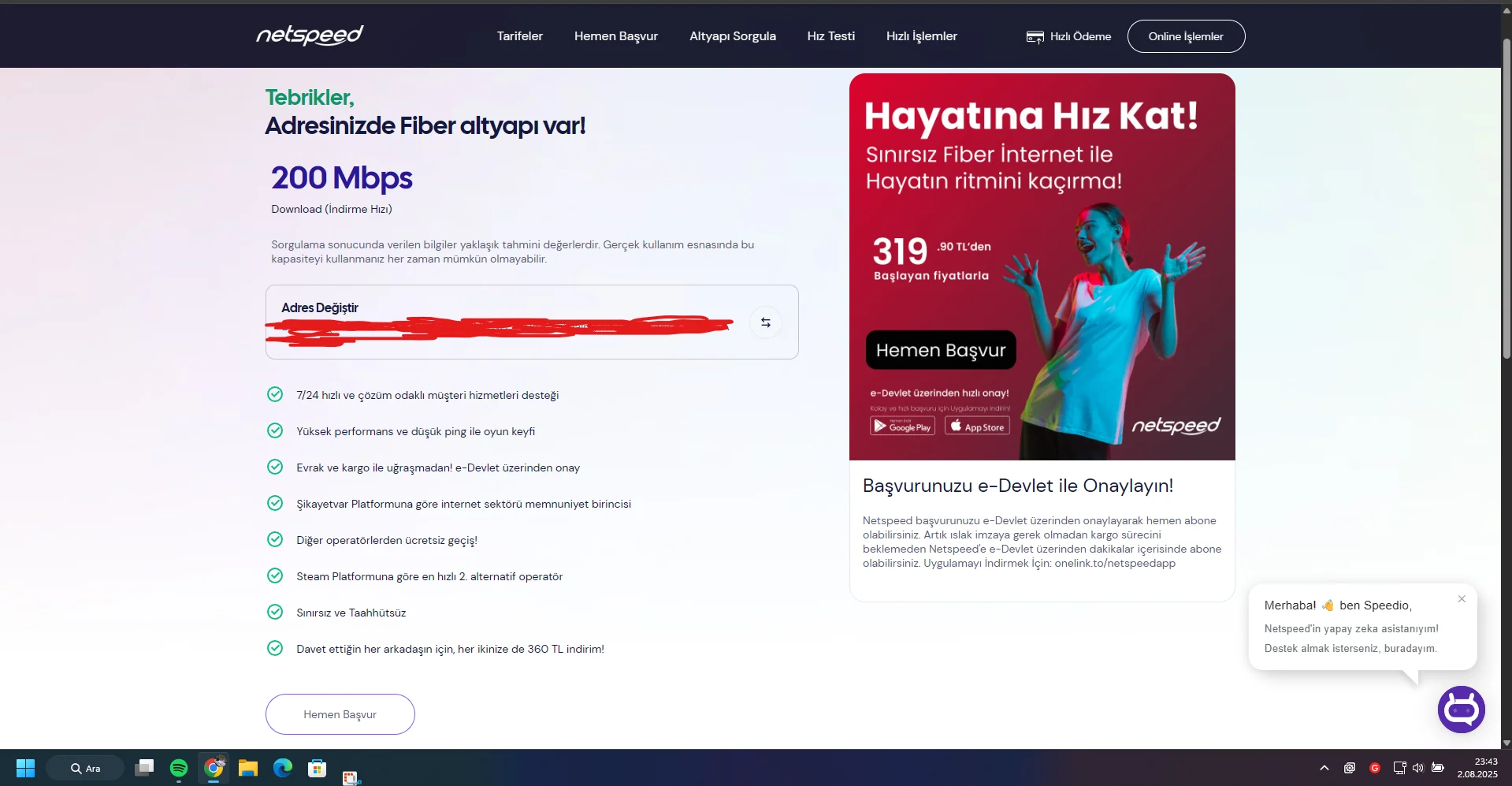Viewport: 1512px width, 786px height.
Task: Click the checkmark icon next to Şikayetvar Platformuna
Action: [275, 503]
